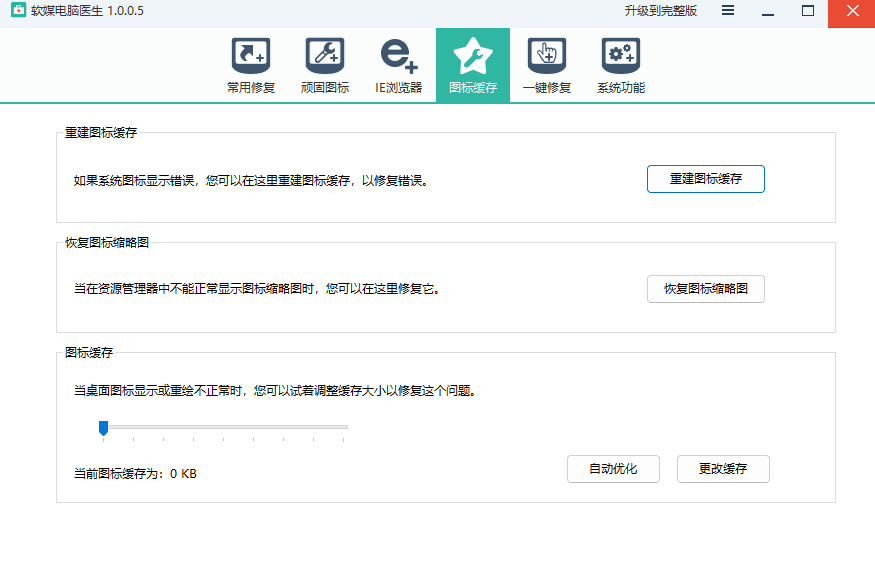Click the 软媒电脑医生 app logo
Screen dimensions: 875x569
(x=17, y=11)
